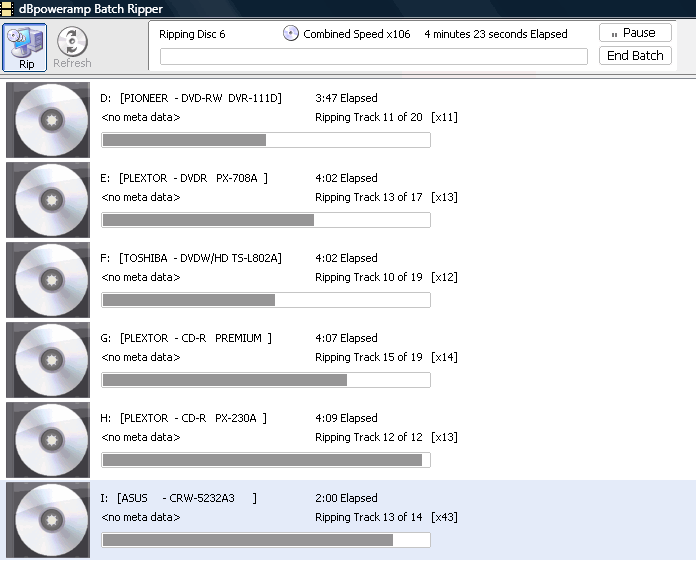
Task: Click 'Ripping Track 10 of 19' status
Action: (368, 277)
